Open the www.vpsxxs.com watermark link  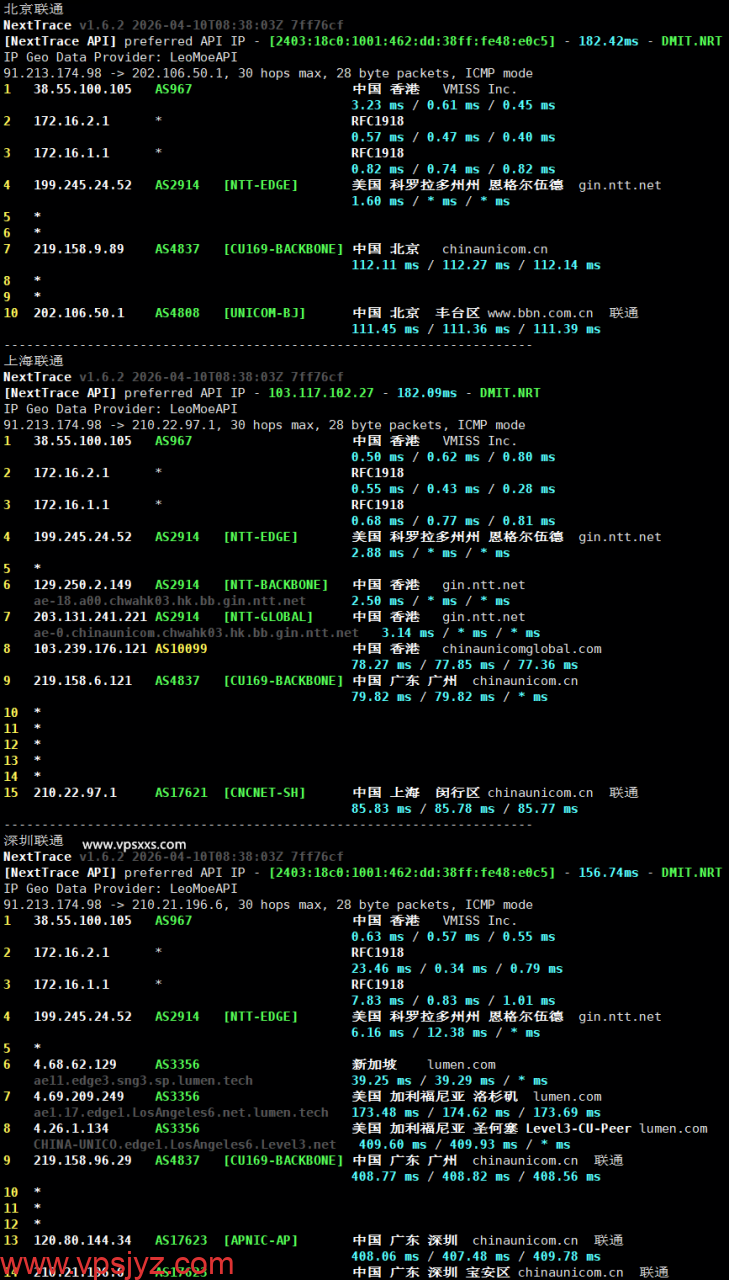pos(134,844)
